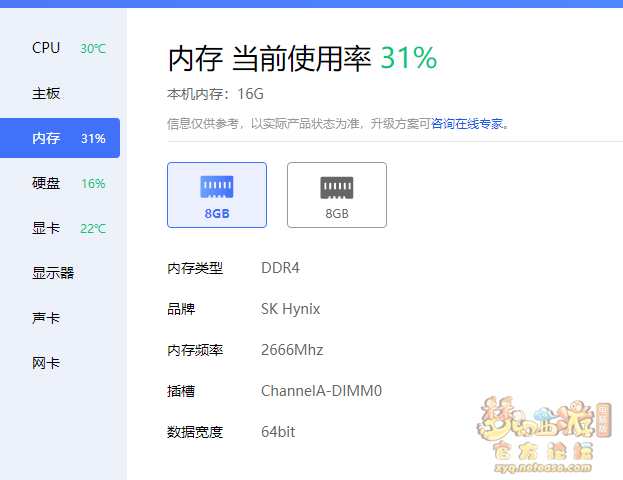Click the DDR4 memory type value
623x480 pixels.
pos(280,268)
